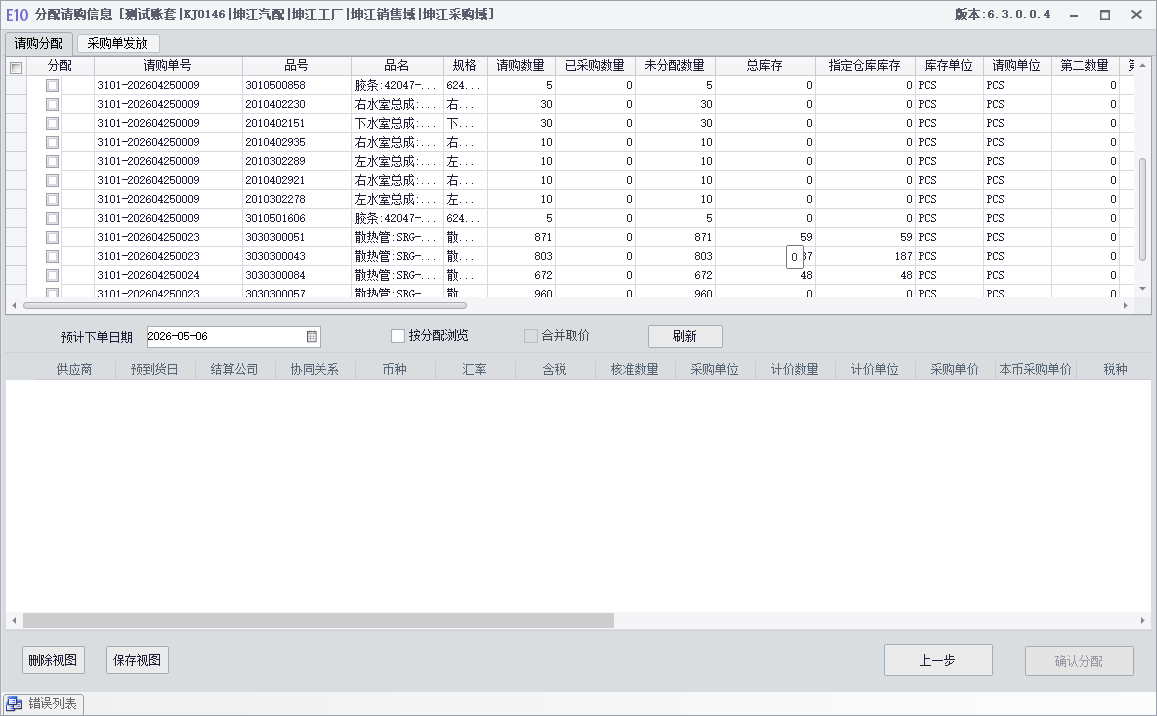This screenshot has width=1157, height=716.
Task: Click the 删除视图 button
Action: coord(53,660)
